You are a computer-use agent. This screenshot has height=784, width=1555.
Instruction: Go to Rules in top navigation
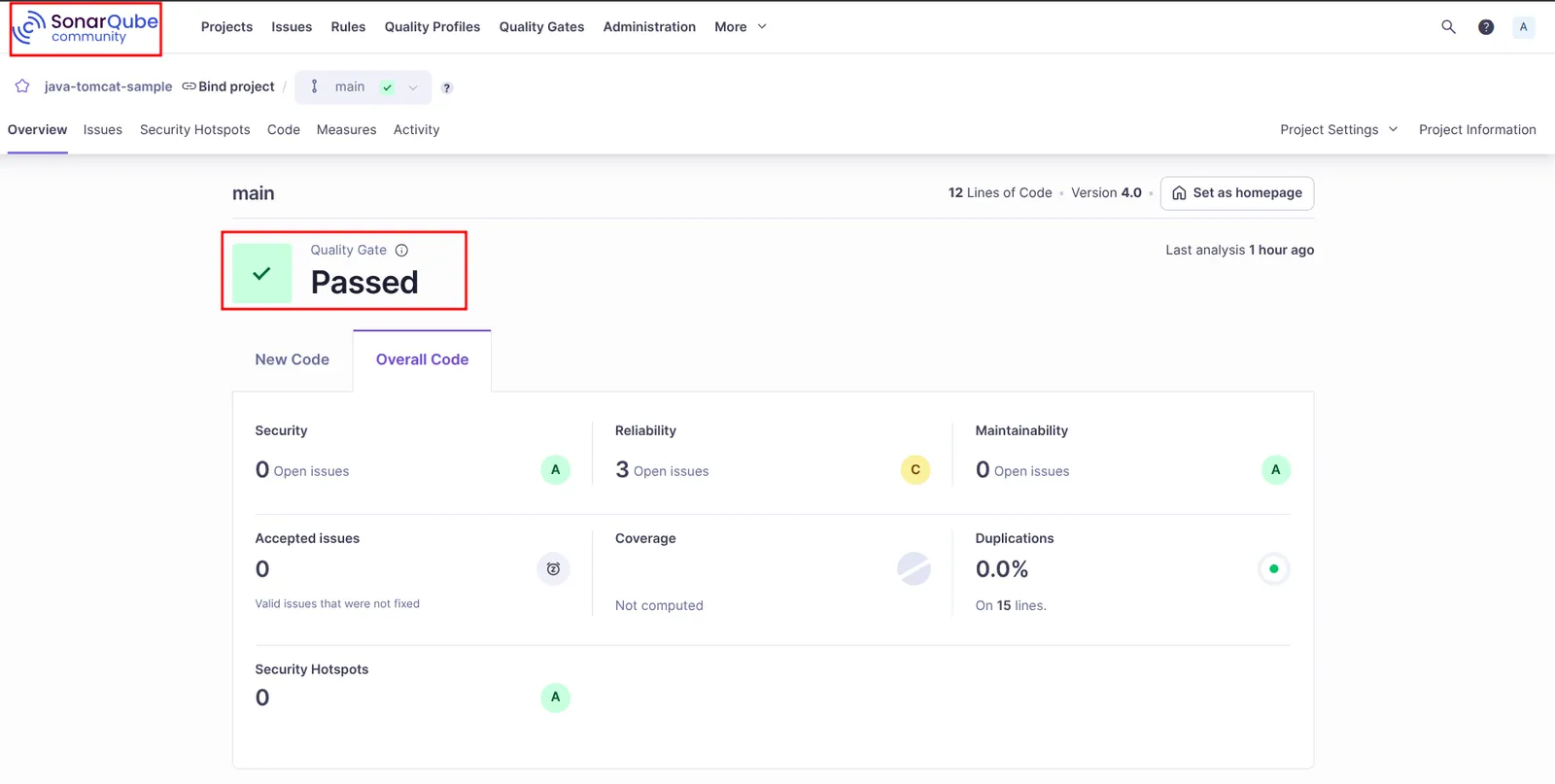[348, 27]
